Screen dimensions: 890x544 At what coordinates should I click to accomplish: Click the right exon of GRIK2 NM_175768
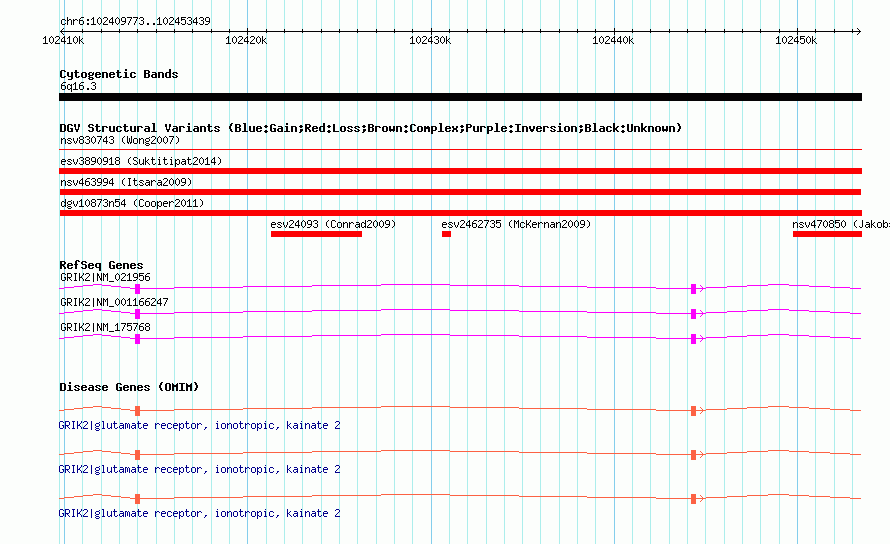pyautogui.click(x=693, y=339)
